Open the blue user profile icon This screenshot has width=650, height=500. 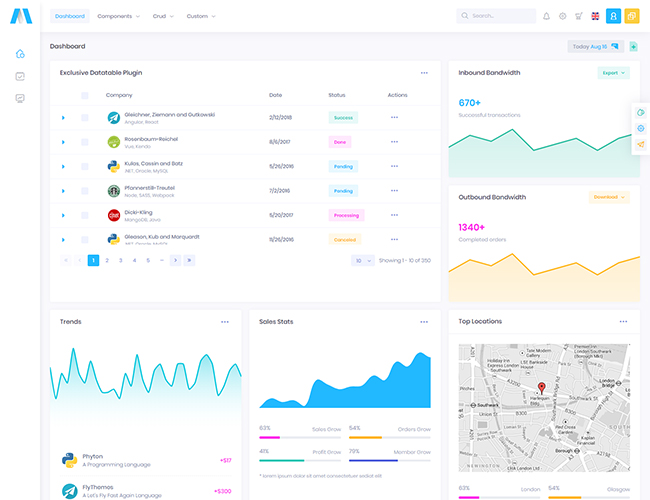(614, 16)
